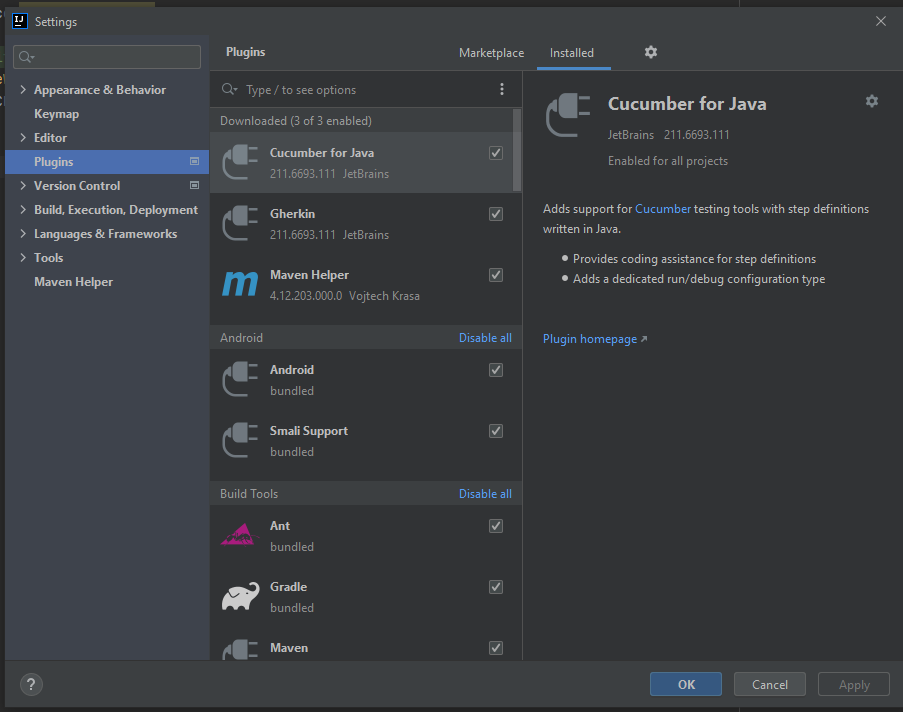Click the Maven plugin icon at list bottom
The width and height of the screenshot is (903, 712).
coord(240,650)
